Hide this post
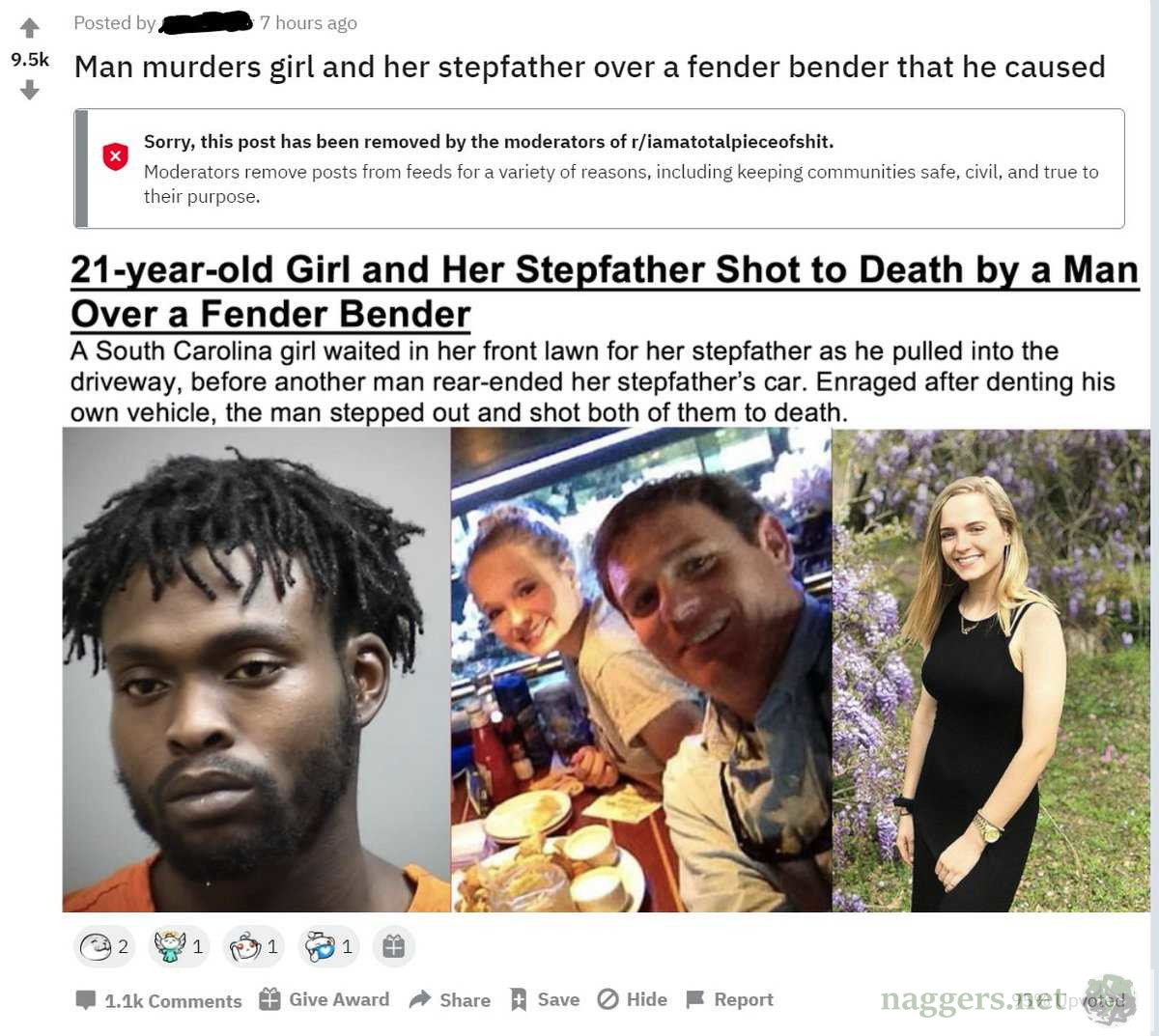 633,999
